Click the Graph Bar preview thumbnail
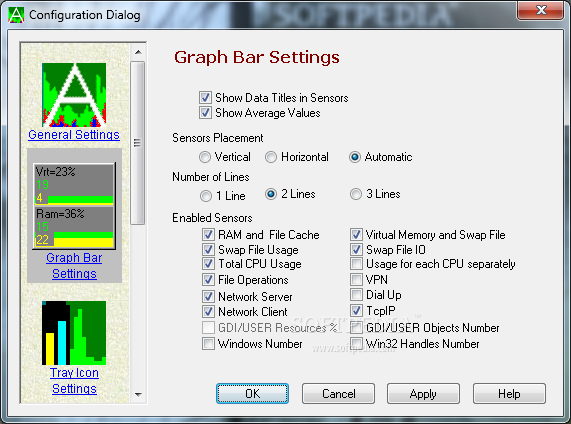This screenshot has width=571, height=424. [74, 206]
